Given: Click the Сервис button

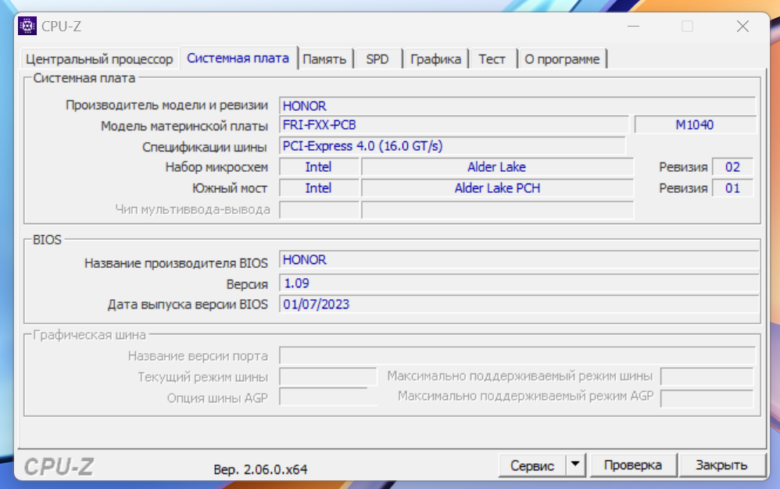Looking at the screenshot, I should click(x=532, y=466).
